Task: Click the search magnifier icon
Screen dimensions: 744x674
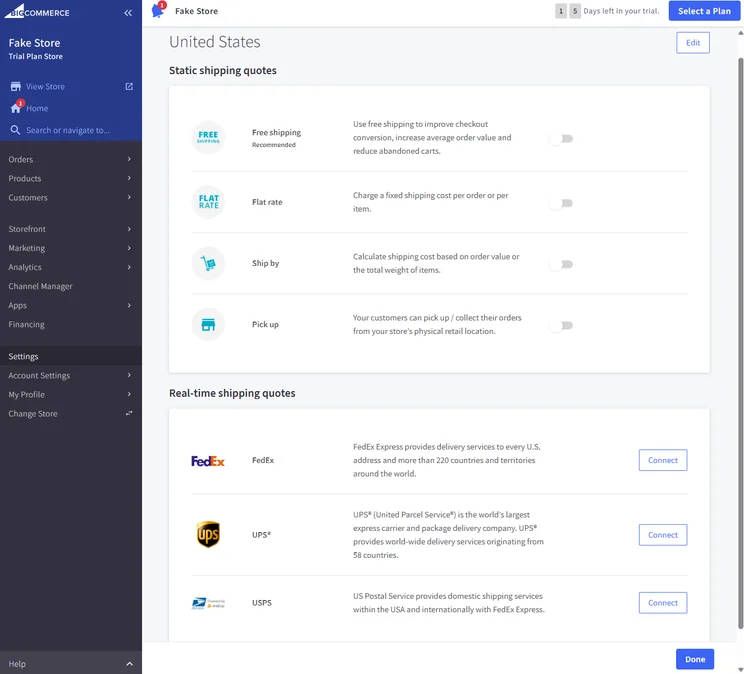Action: point(15,130)
